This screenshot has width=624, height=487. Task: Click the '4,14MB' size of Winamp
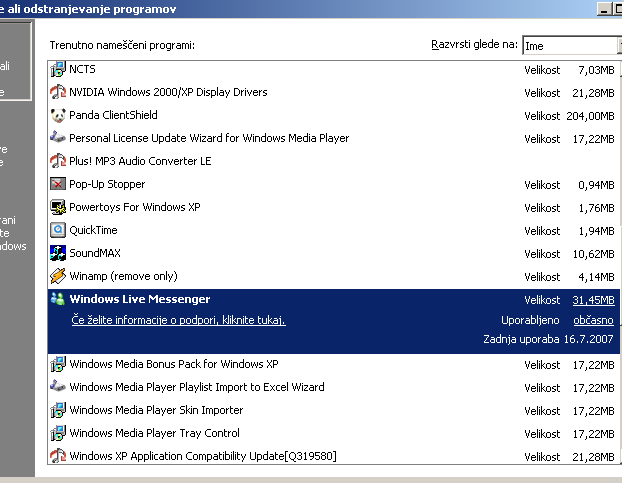pos(596,277)
